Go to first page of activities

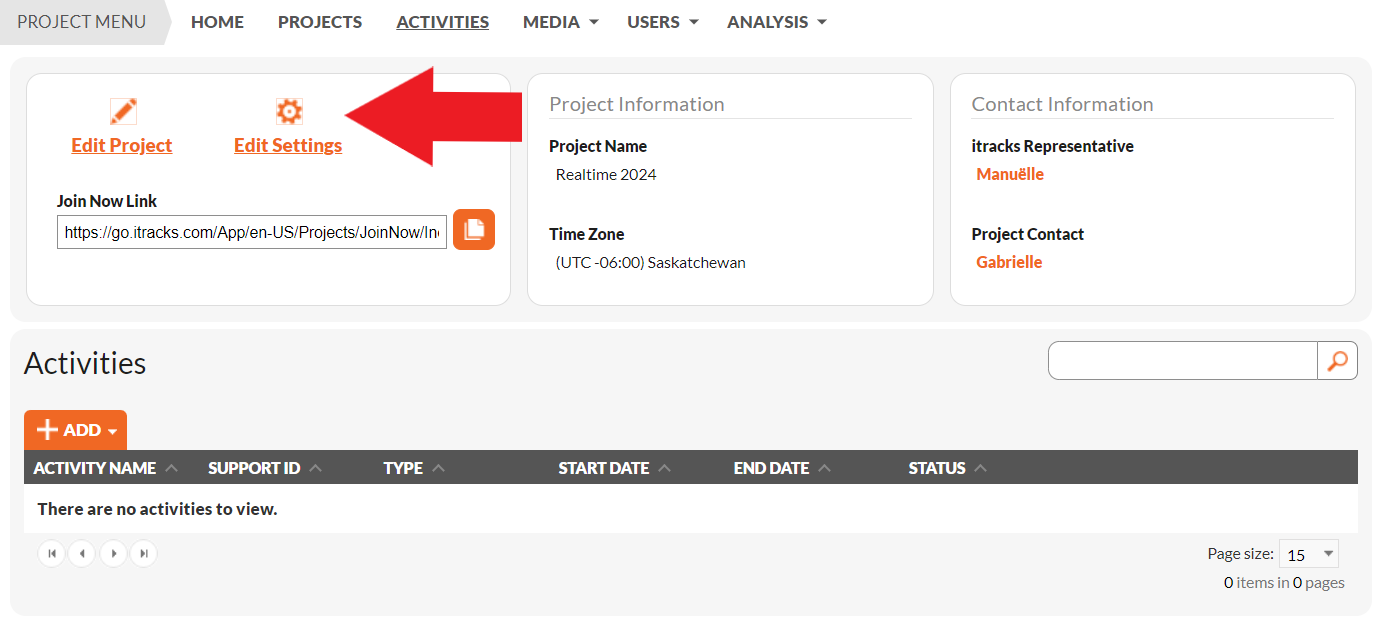click(52, 553)
